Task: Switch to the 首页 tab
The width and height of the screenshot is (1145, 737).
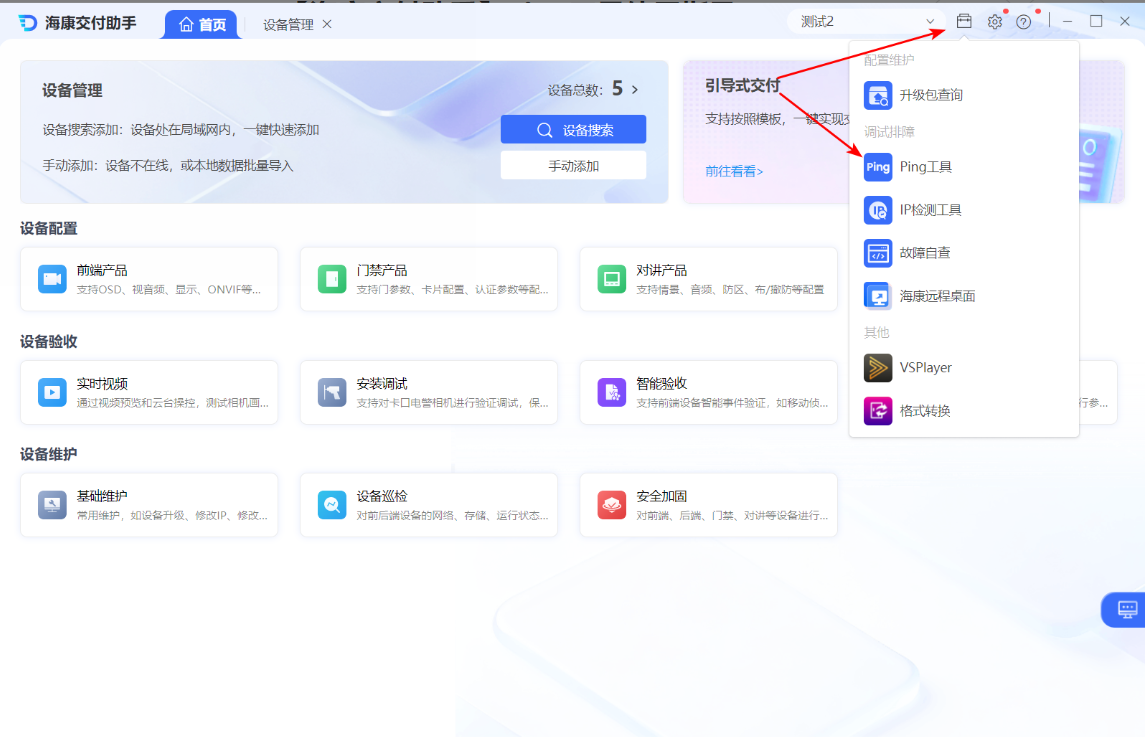Action: point(202,25)
